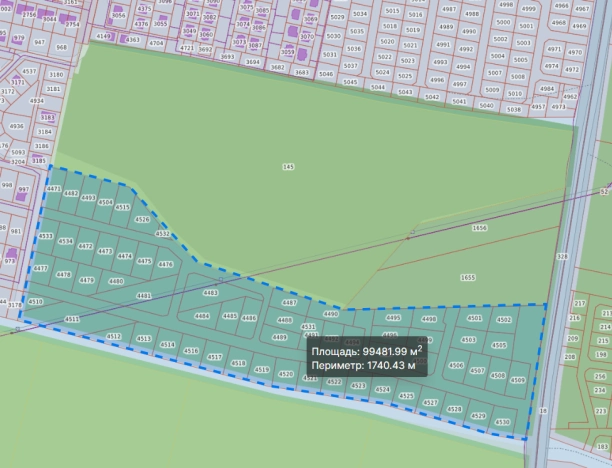Image resolution: width=612 pixels, height=468 pixels.
Task: Click parcel 4483 label
Action: tap(210, 292)
